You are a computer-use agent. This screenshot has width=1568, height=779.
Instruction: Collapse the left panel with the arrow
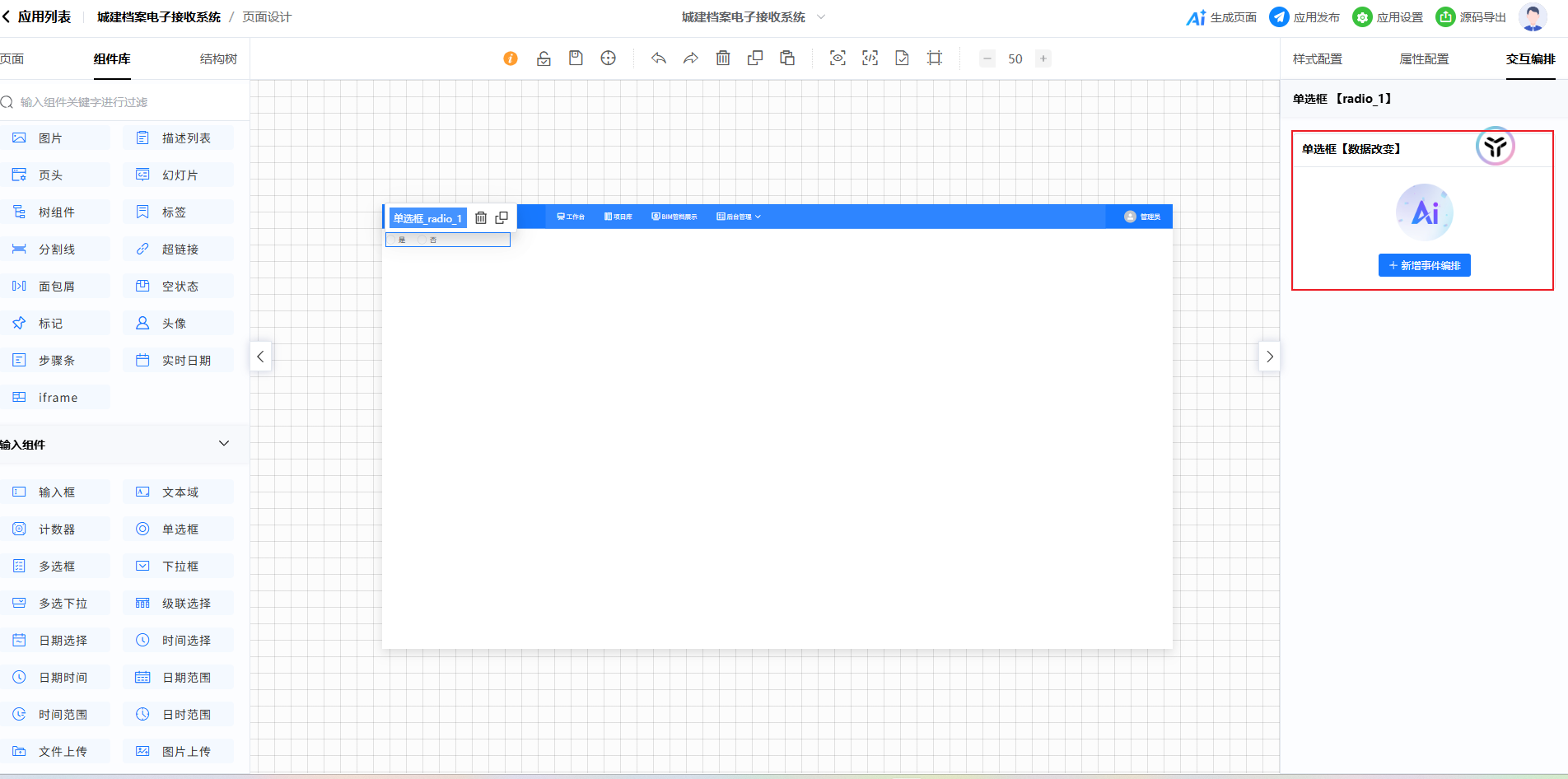[x=260, y=357]
